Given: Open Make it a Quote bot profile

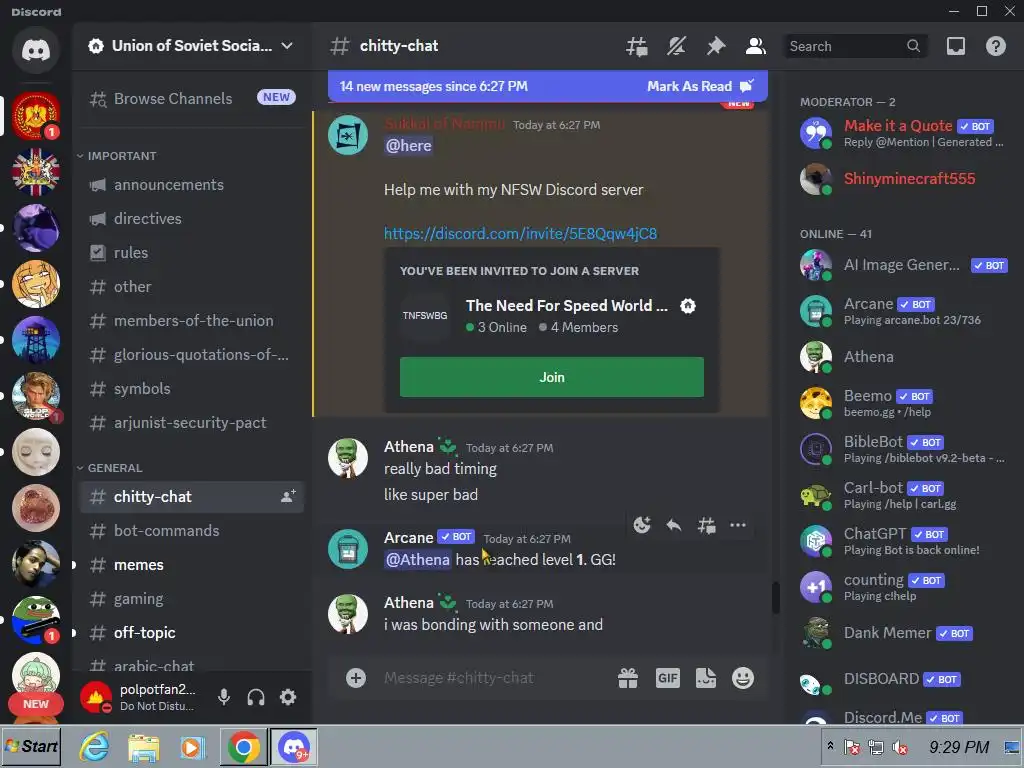Looking at the screenshot, I should [x=903, y=133].
